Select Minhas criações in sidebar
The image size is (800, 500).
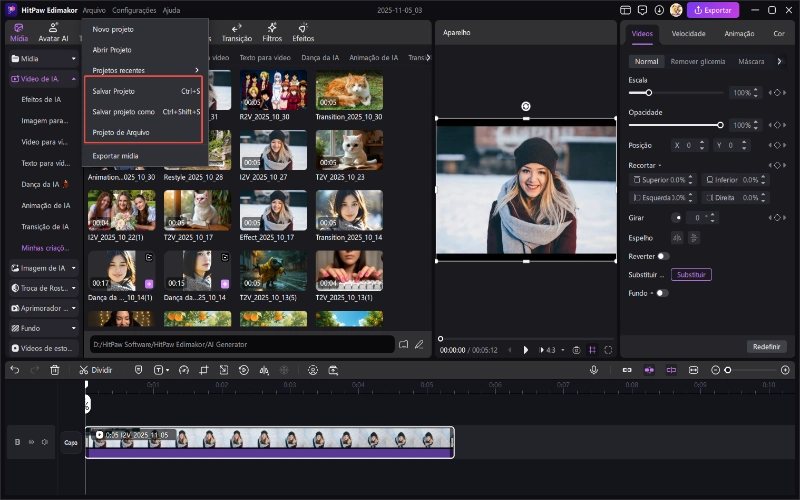(x=45, y=248)
